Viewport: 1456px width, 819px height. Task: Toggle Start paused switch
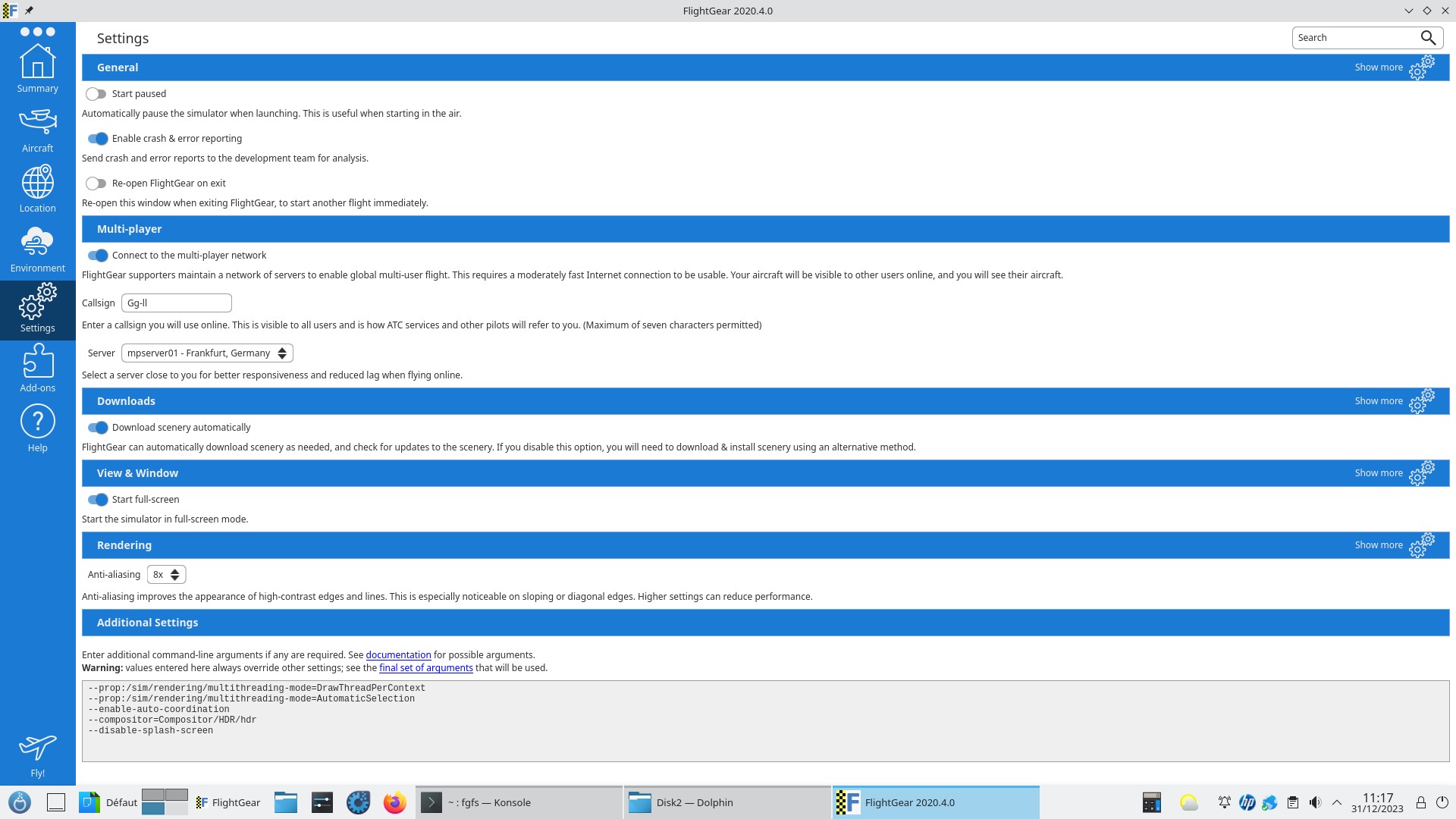(x=96, y=94)
